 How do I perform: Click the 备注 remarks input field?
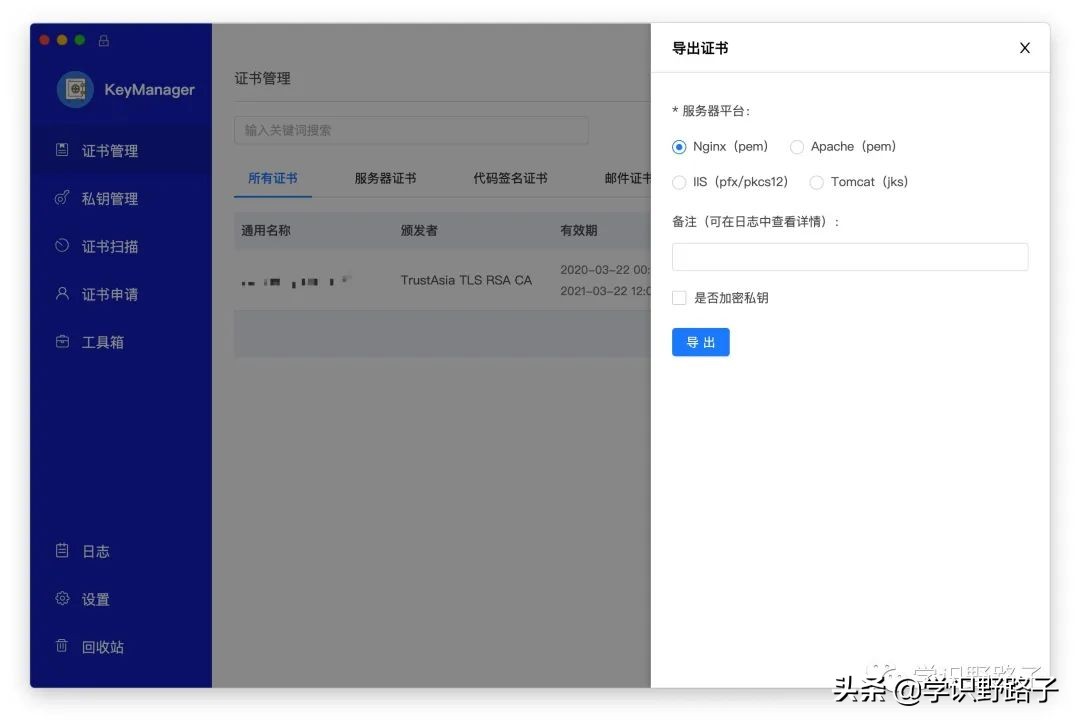point(849,257)
